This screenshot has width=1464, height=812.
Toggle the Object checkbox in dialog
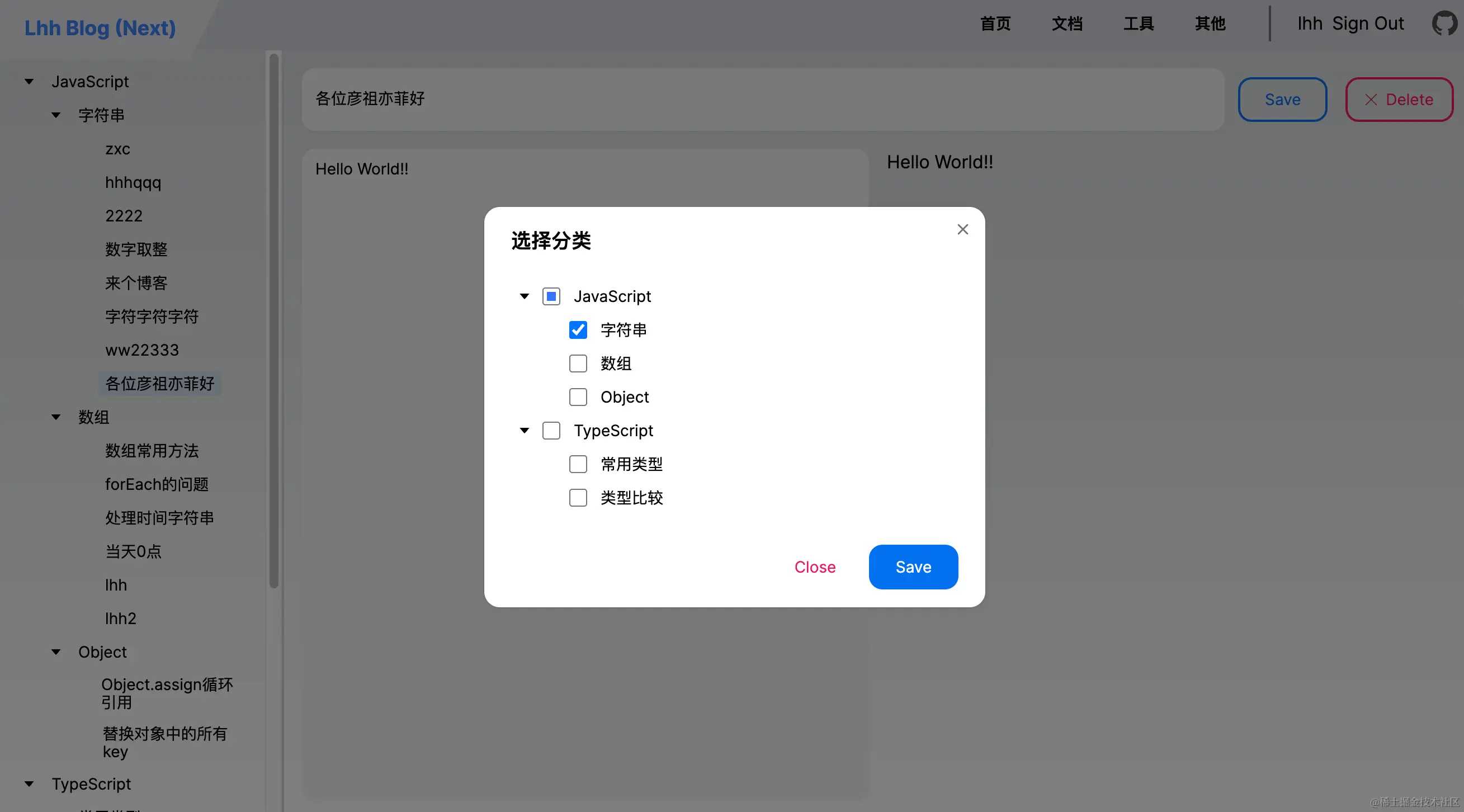point(578,397)
